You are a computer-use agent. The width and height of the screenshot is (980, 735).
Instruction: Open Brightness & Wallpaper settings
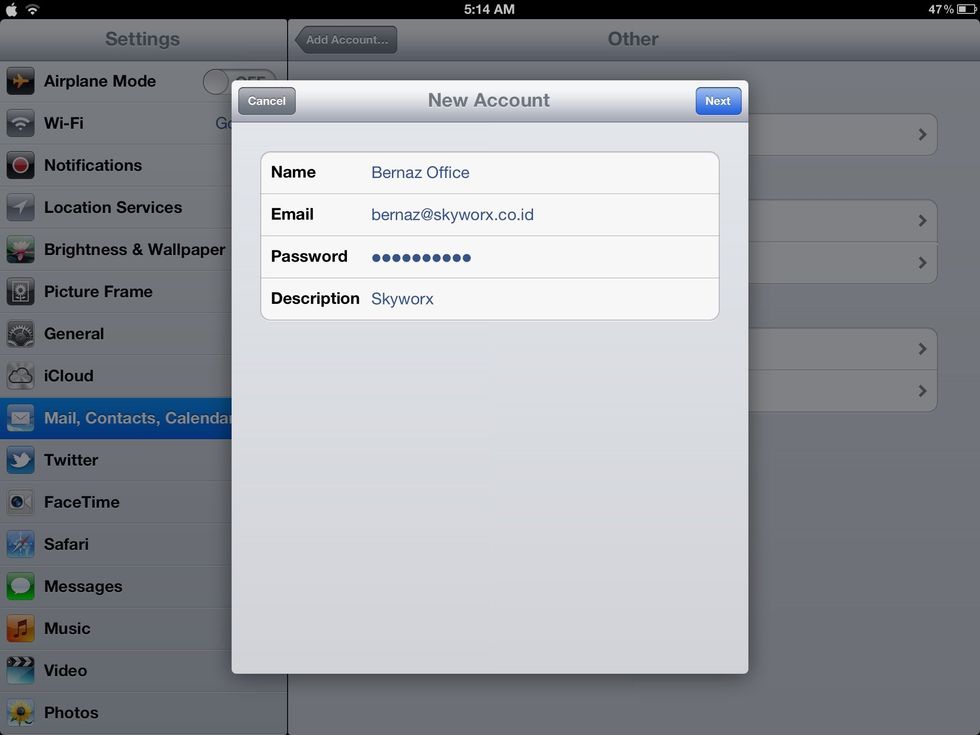pyautogui.click(x=20, y=249)
